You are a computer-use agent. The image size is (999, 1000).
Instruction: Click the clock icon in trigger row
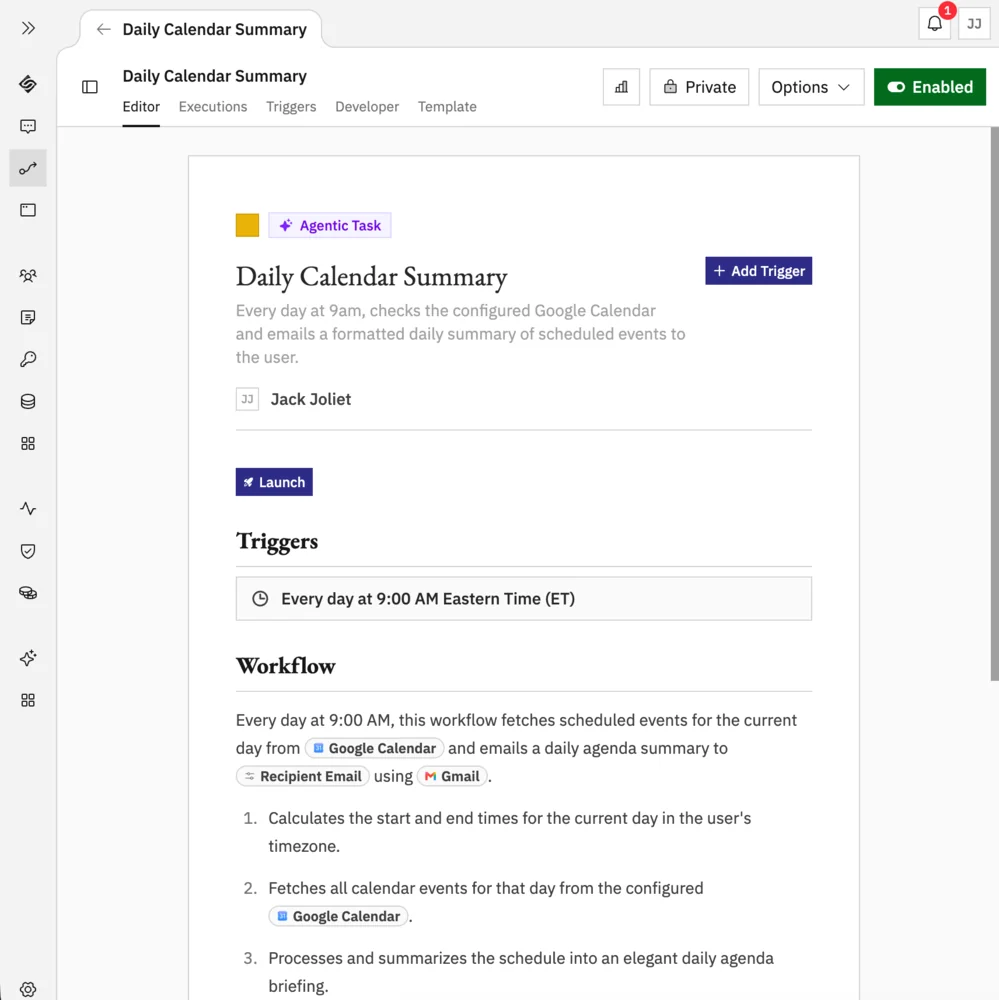click(x=260, y=599)
